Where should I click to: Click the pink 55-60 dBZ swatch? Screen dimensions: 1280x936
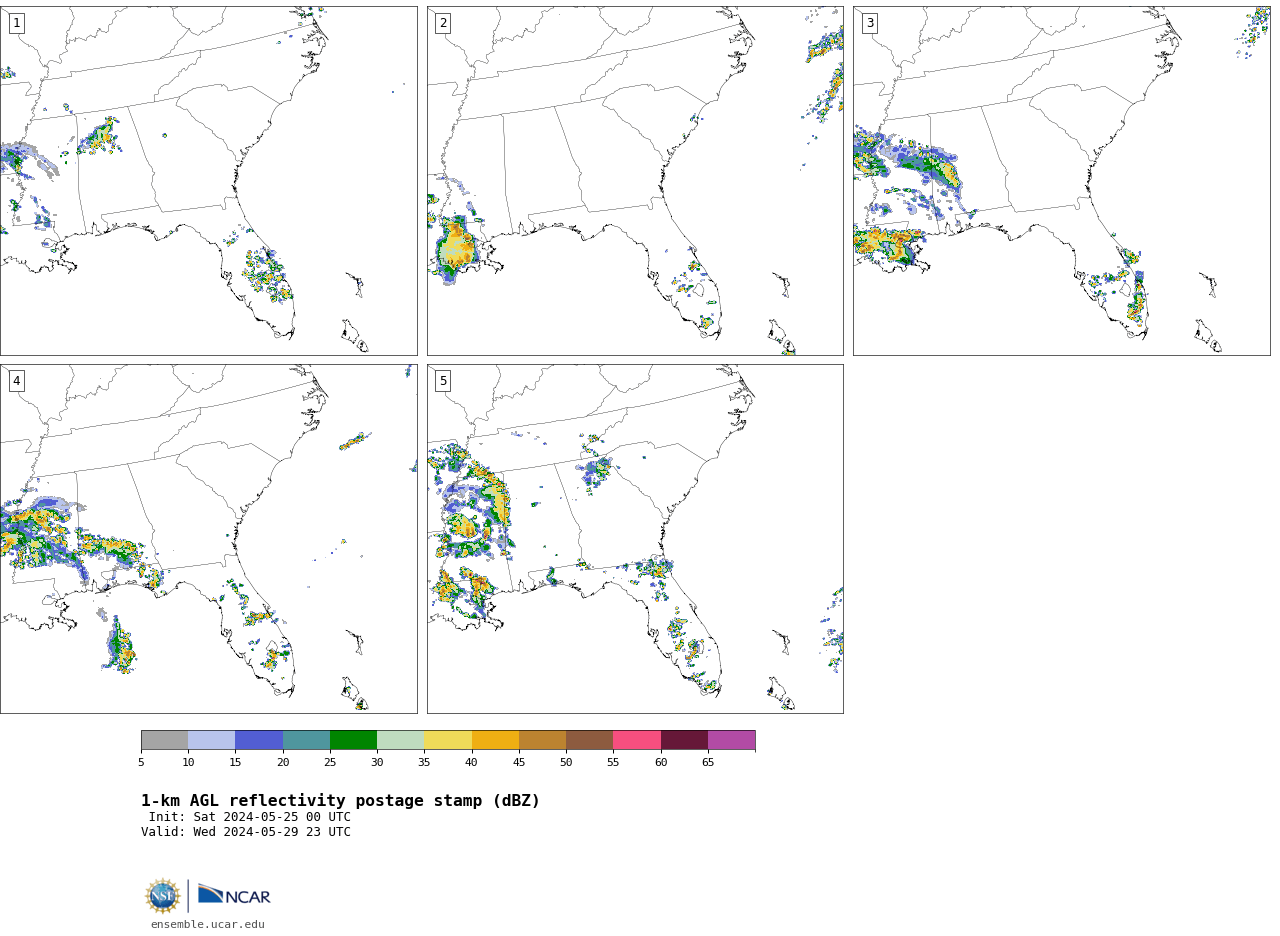637,740
